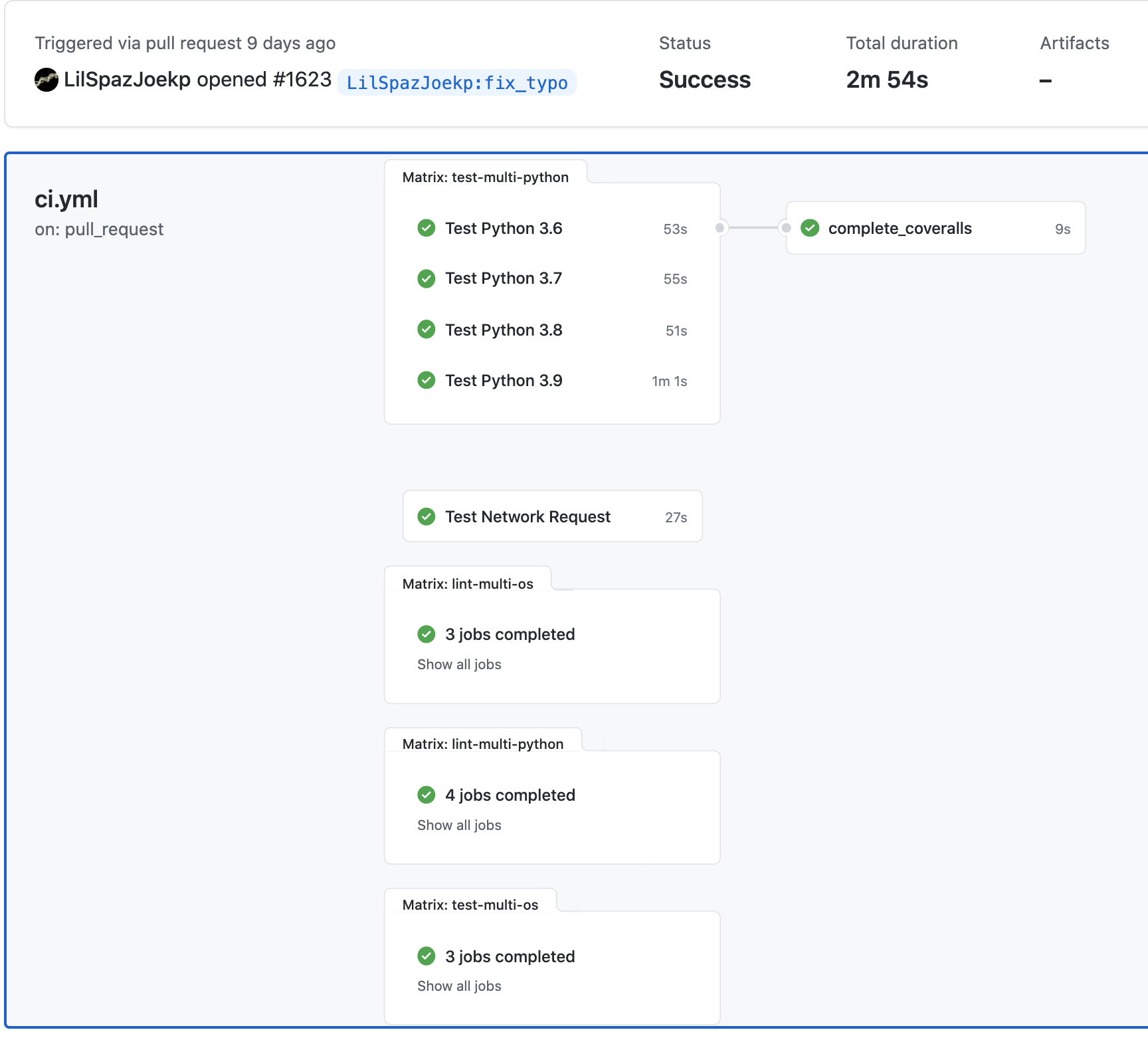Click the success icon next to Test Python 3.7
The width and height of the screenshot is (1148, 1038).
426,279
